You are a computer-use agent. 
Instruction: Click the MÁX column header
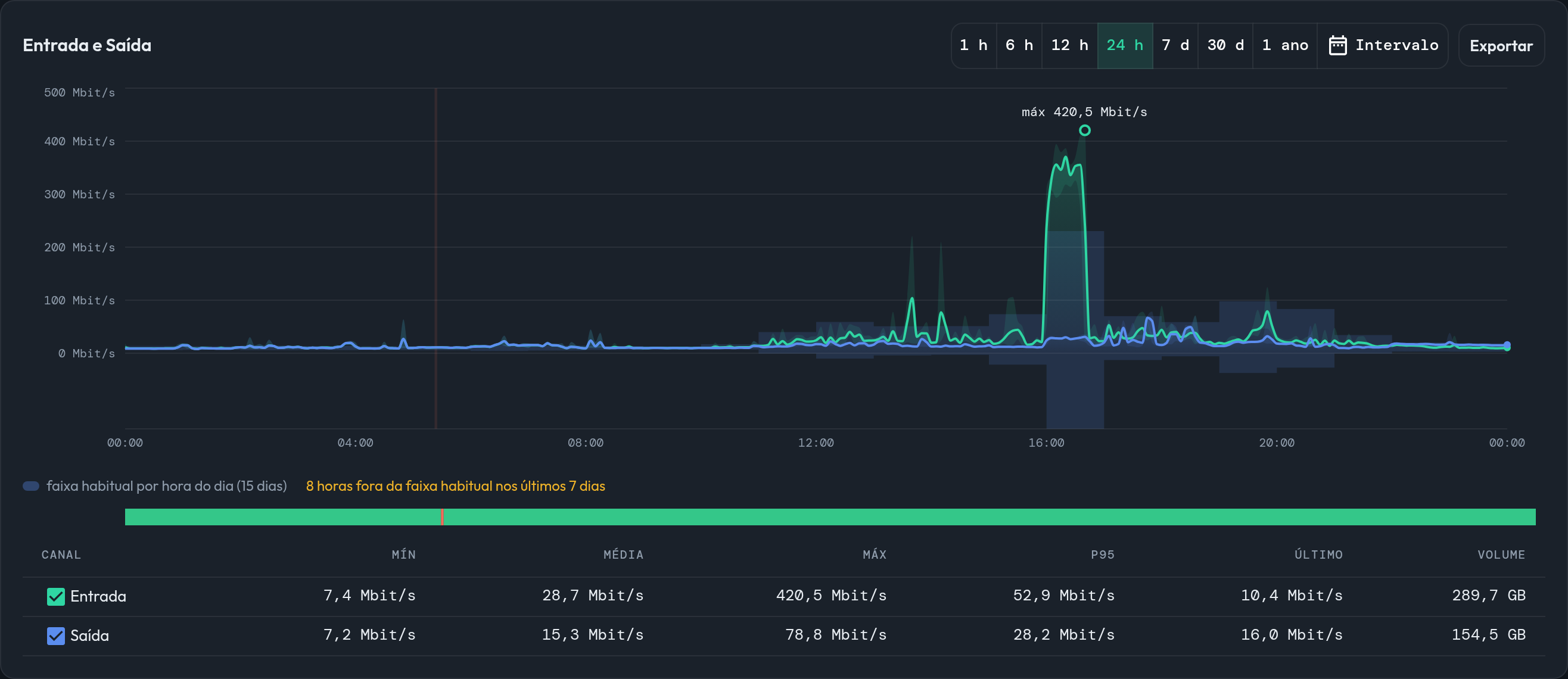tap(875, 555)
